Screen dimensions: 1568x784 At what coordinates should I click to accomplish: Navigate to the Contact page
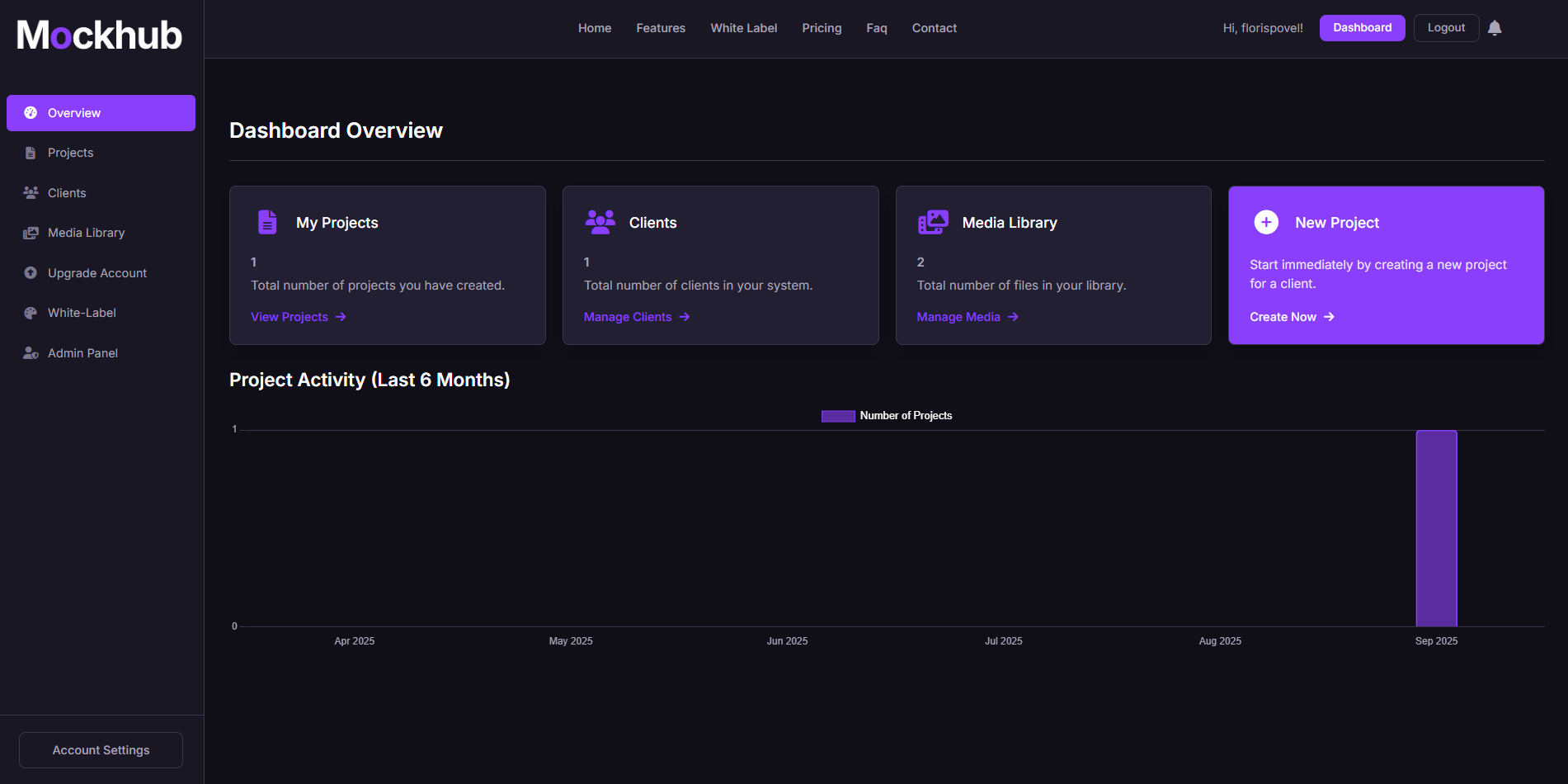pyautogui.click(x=934, y=27)
